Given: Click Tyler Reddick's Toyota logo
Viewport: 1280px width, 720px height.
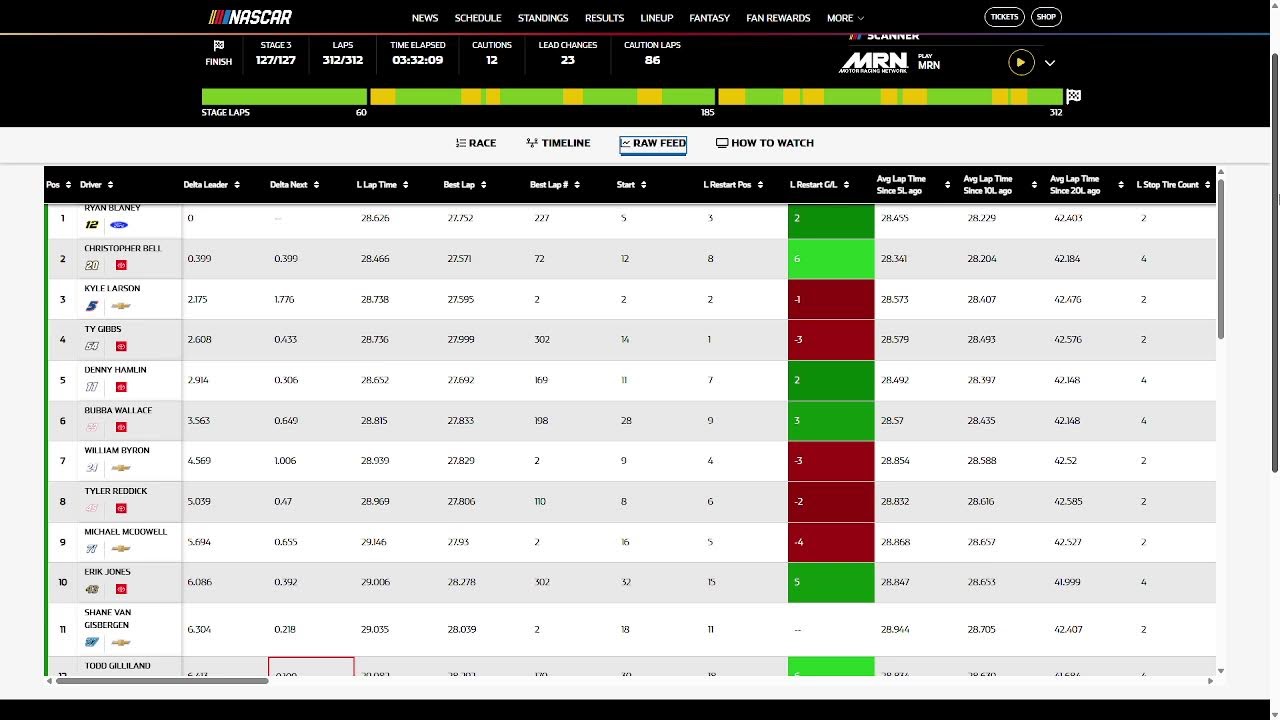Looking at the screenshot, I should [121, 508].
